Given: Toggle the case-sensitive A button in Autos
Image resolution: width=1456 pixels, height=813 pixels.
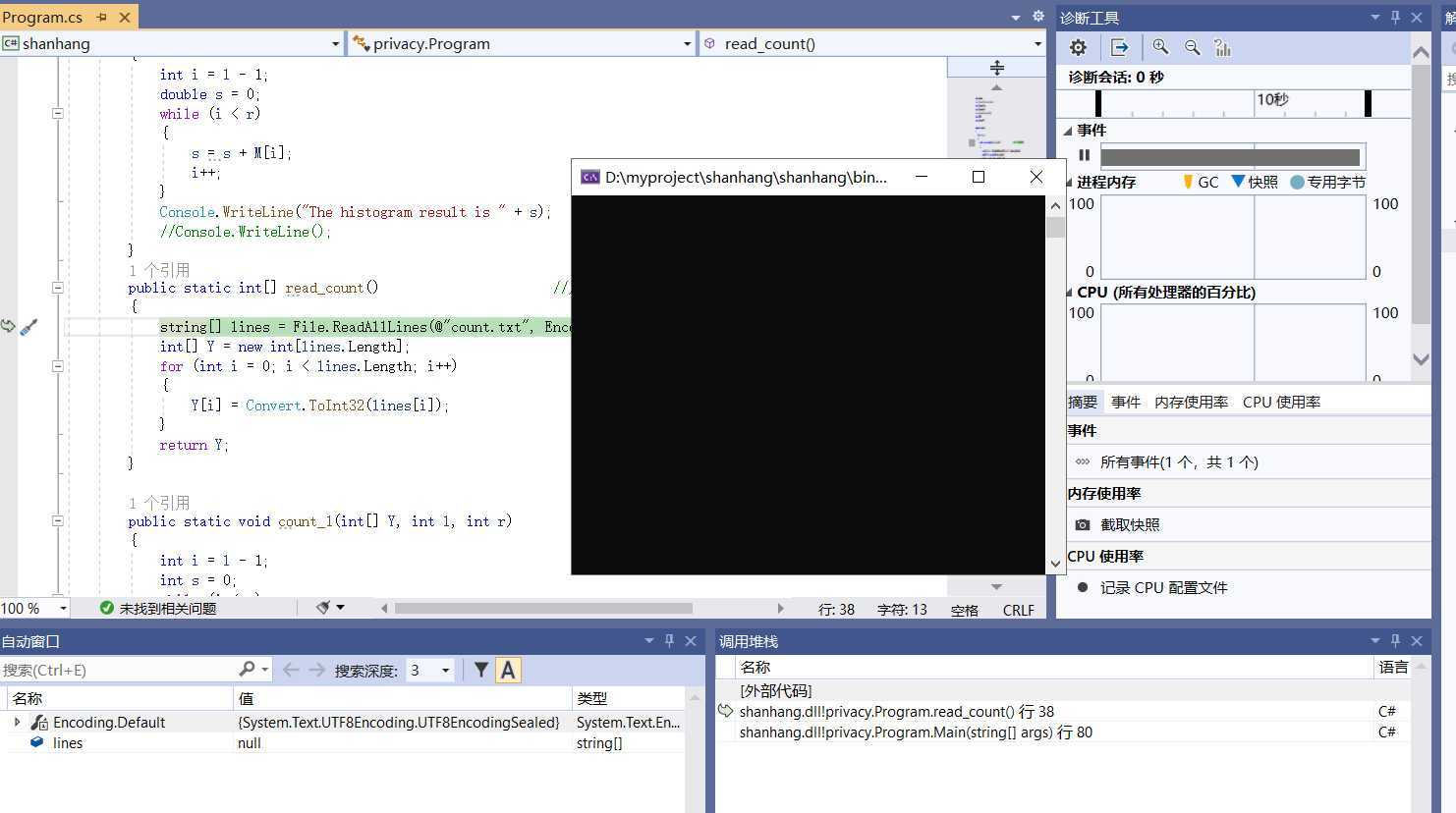Looking at the screenshot, I should tap(508, 670).
